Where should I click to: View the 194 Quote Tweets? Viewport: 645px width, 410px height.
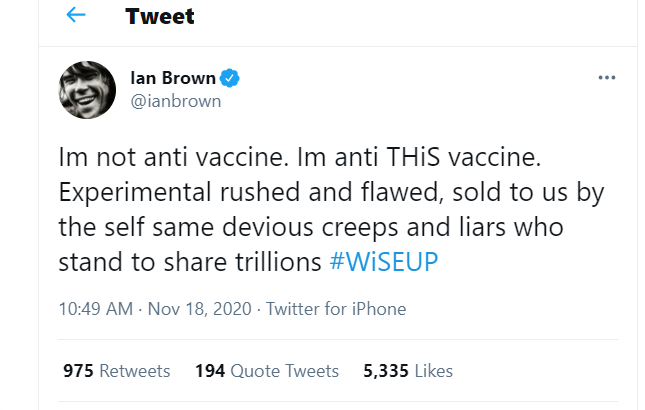[x=267, y=371]
